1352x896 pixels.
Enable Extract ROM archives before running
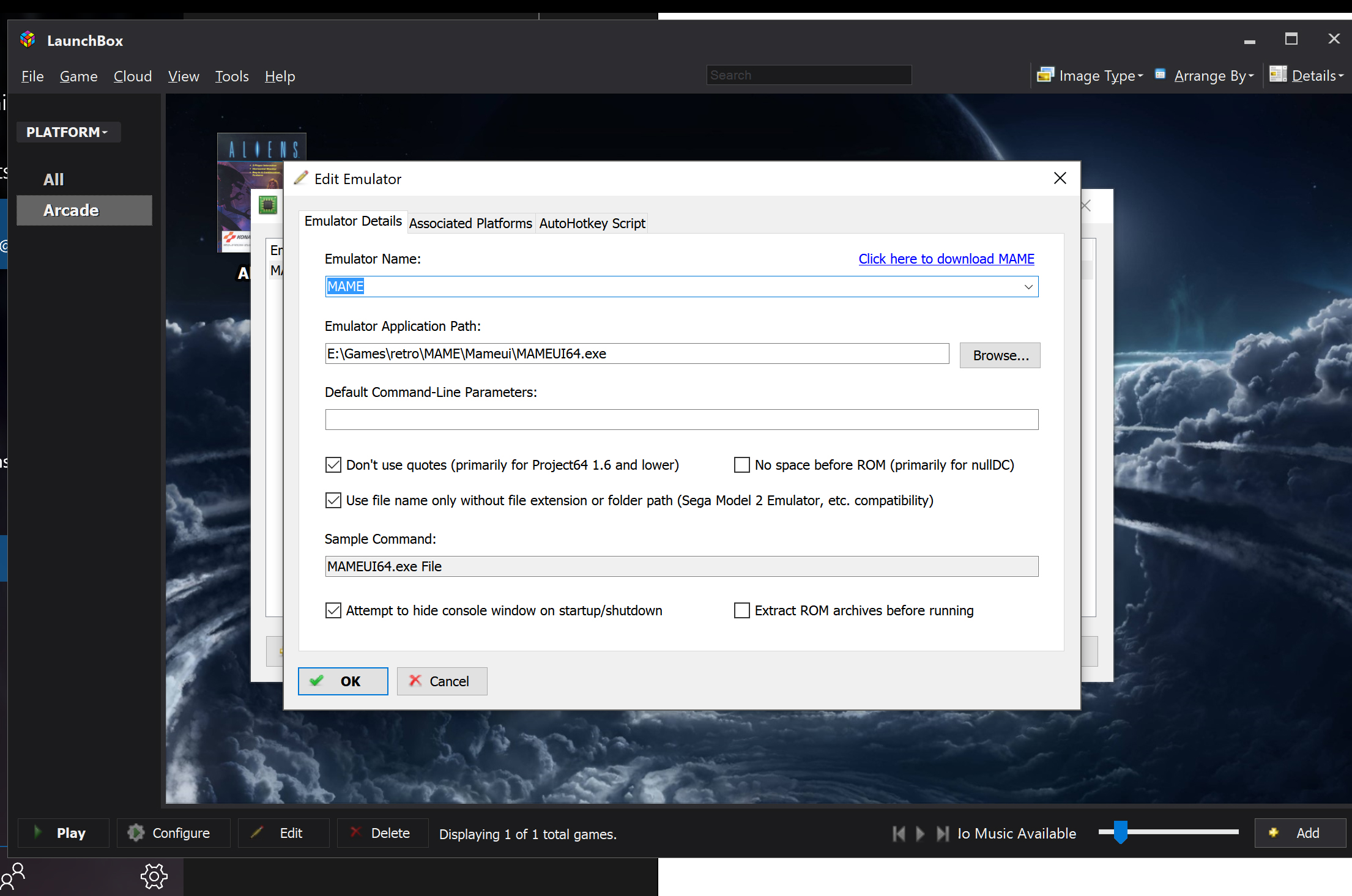pyautogui.click(x=742, y=611)
